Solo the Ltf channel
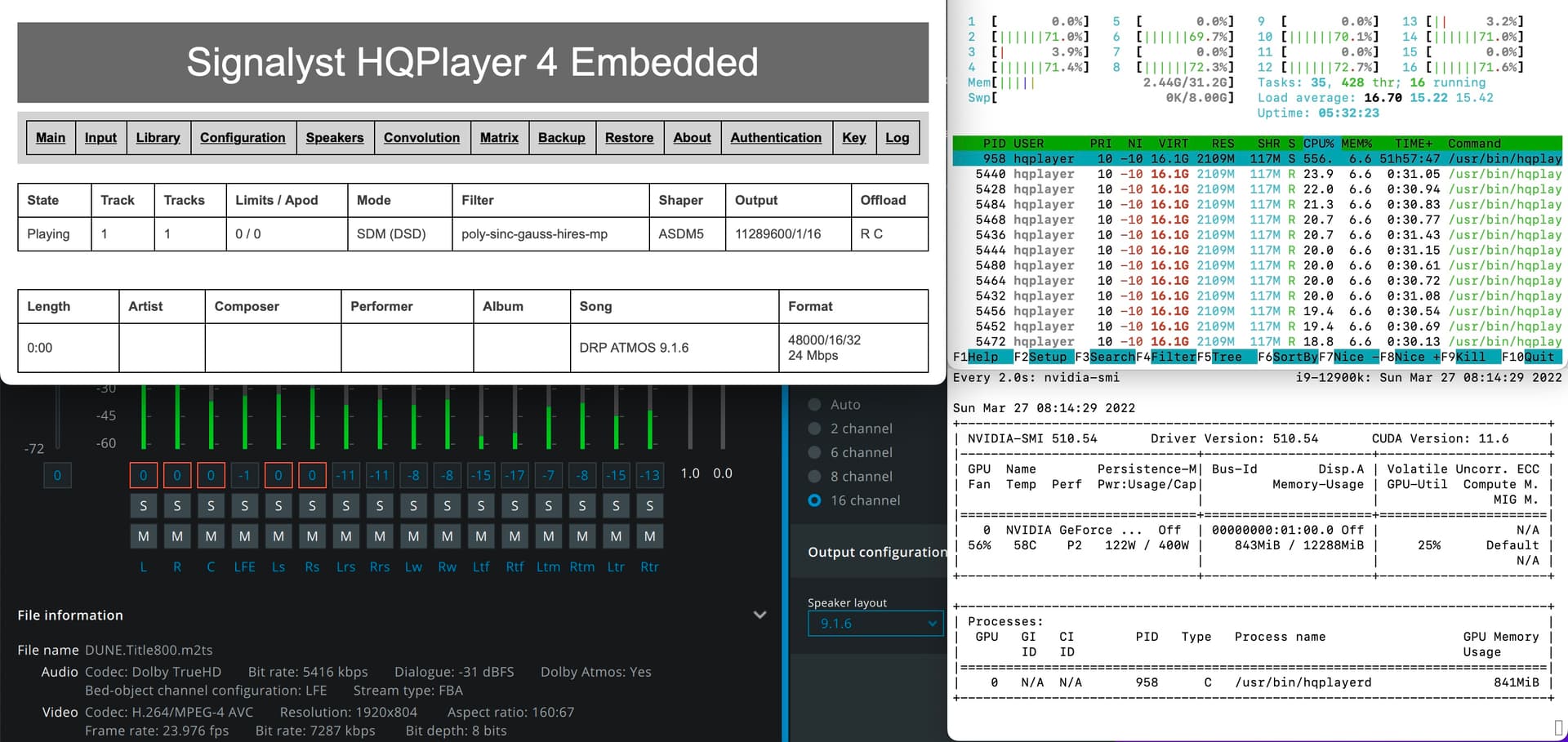Image resolution: width=1568 pixels, height=742 pixels. coord(481,506)
